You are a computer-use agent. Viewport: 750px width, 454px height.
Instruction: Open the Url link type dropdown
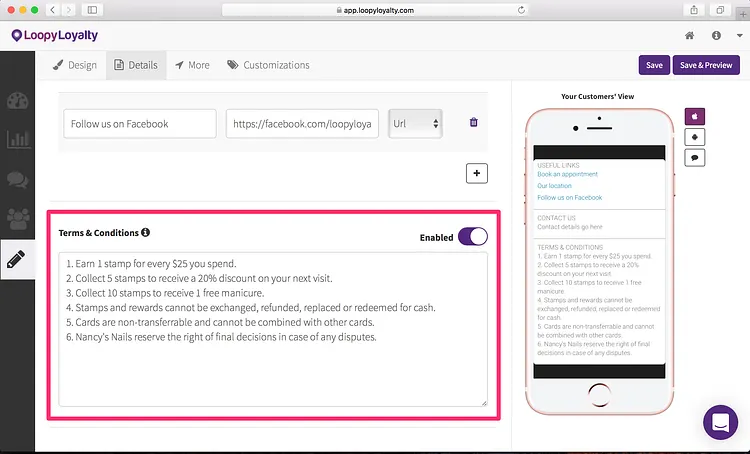pos(415,124)
